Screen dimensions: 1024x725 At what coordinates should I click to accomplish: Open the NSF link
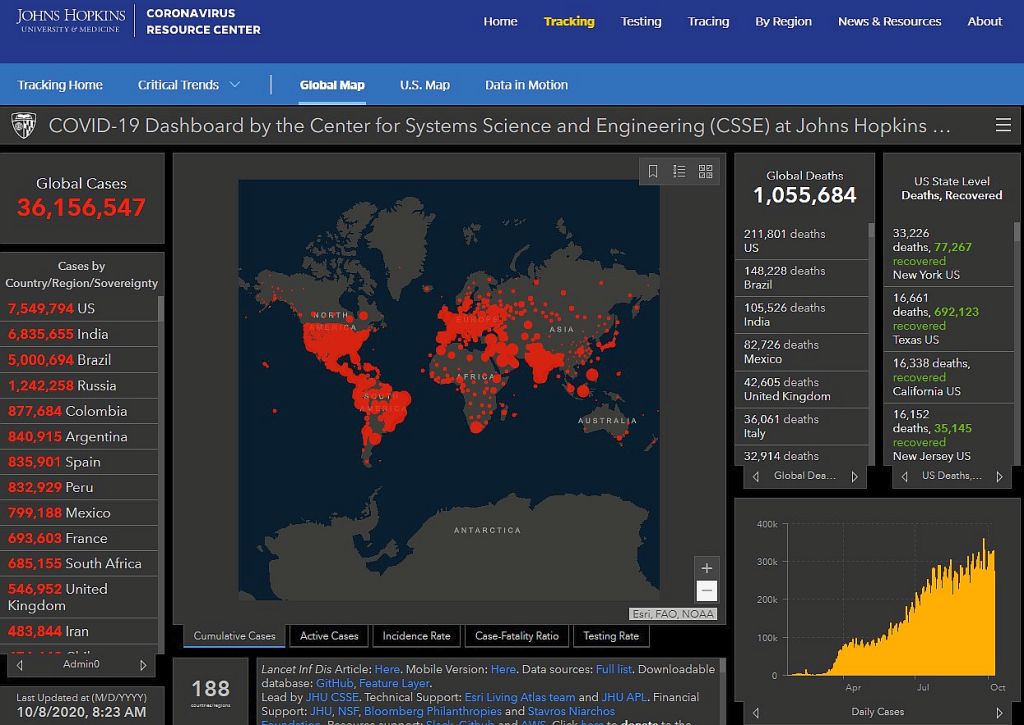point(348,711)
